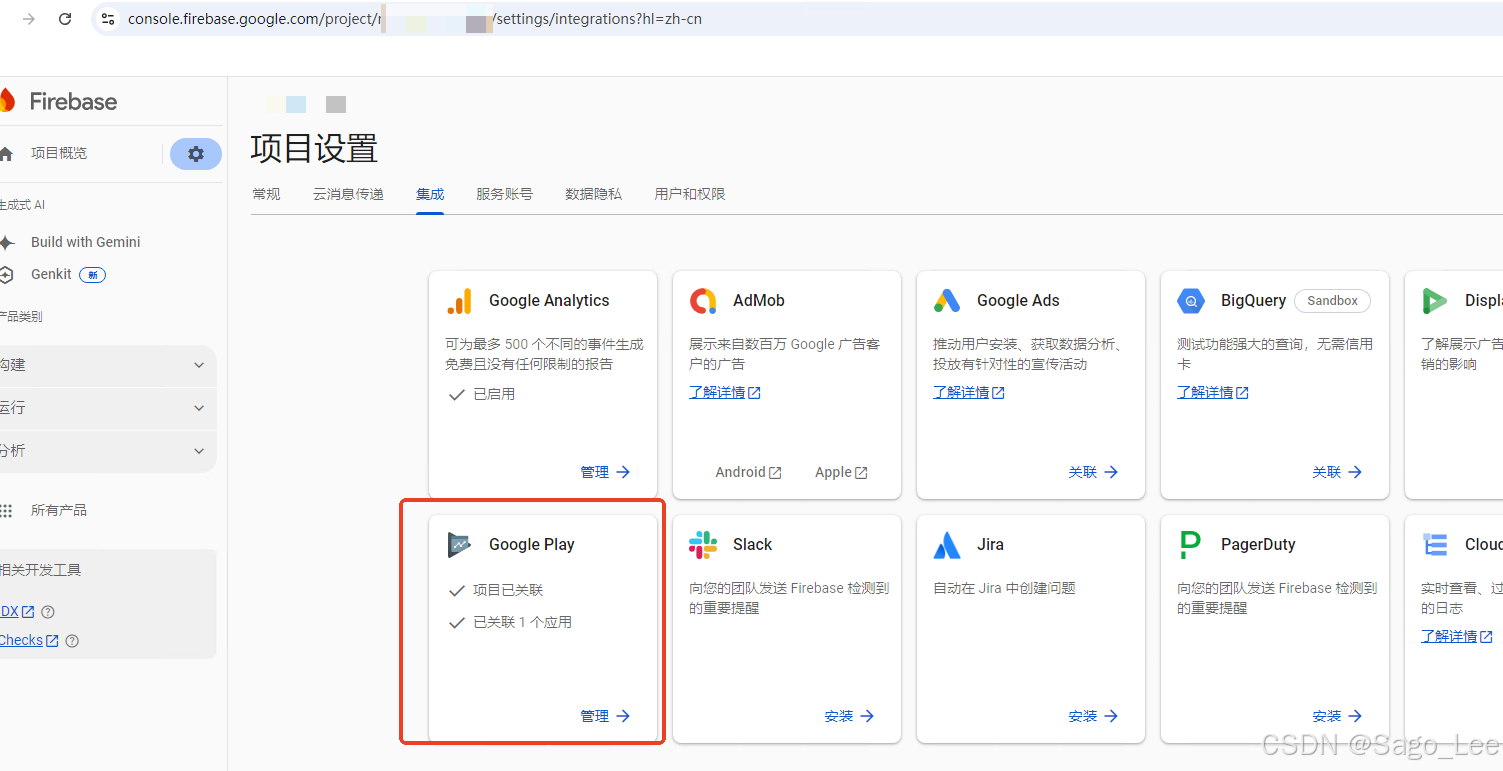
Task: Click the BigQuery logo icon
Action: point(1191,301)
